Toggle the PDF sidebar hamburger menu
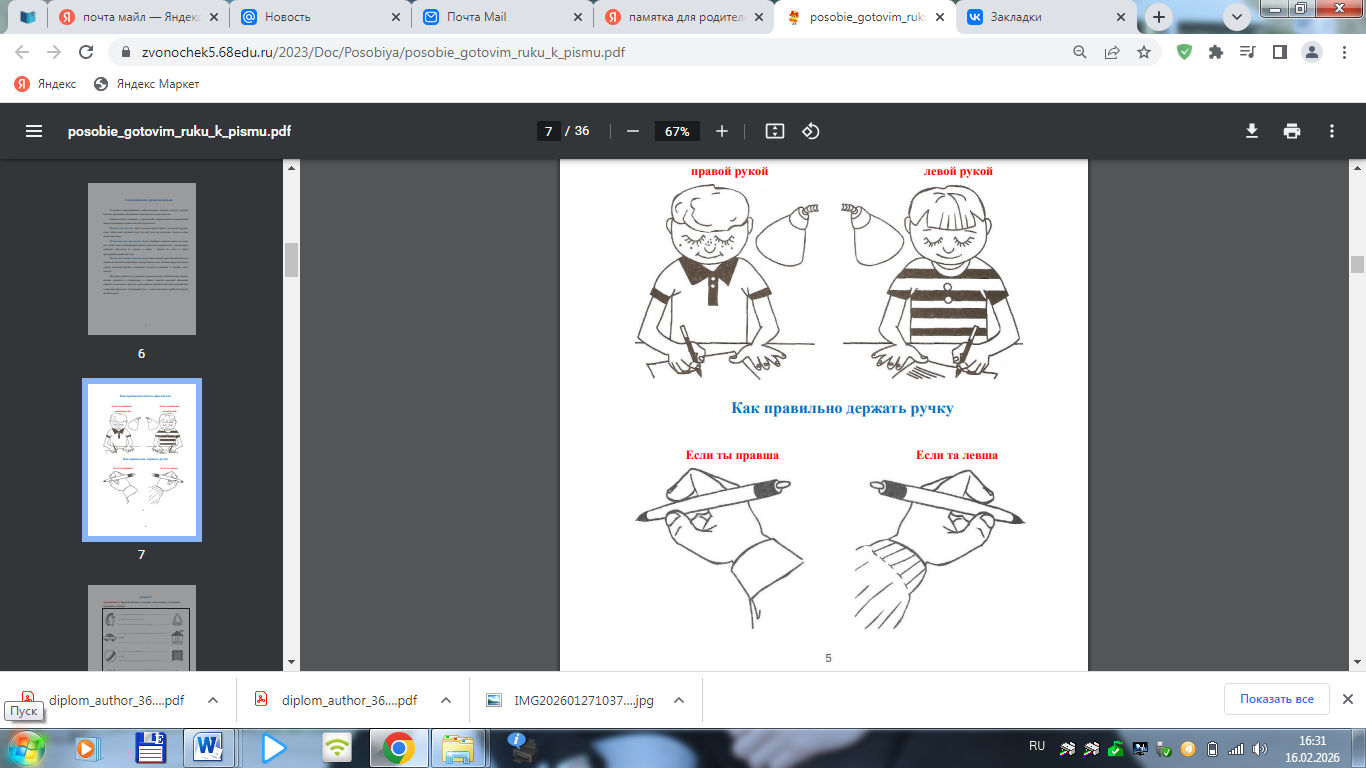This screenshot has width=1366, height=768. (x=34, y=131)
